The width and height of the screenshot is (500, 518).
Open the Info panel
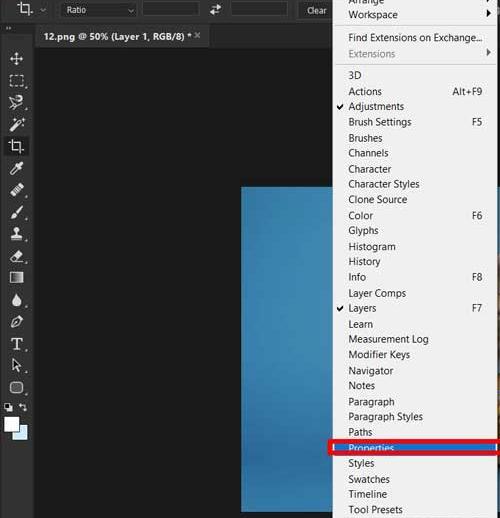tap(415, 277)
